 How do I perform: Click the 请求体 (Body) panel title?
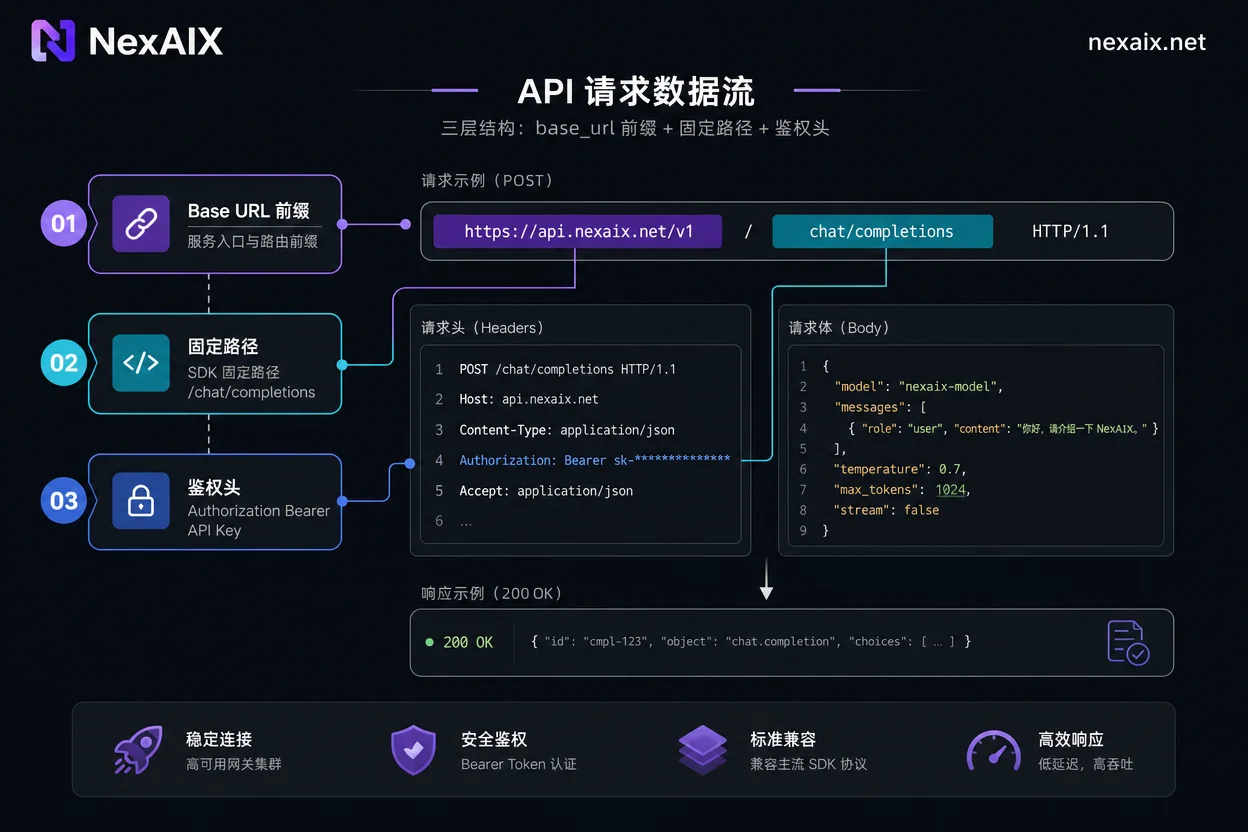click(x=839, y=327)
